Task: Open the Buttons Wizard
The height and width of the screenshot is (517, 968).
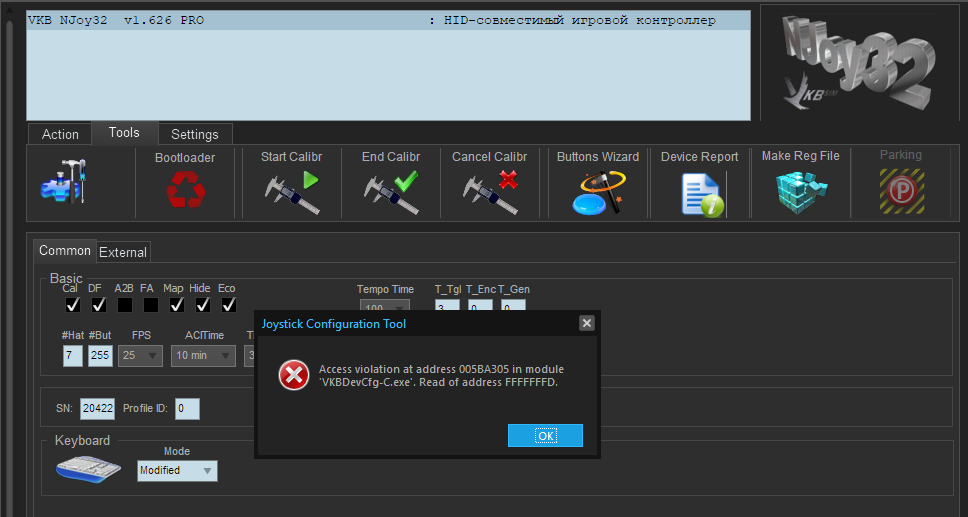Action: point(598,192)
